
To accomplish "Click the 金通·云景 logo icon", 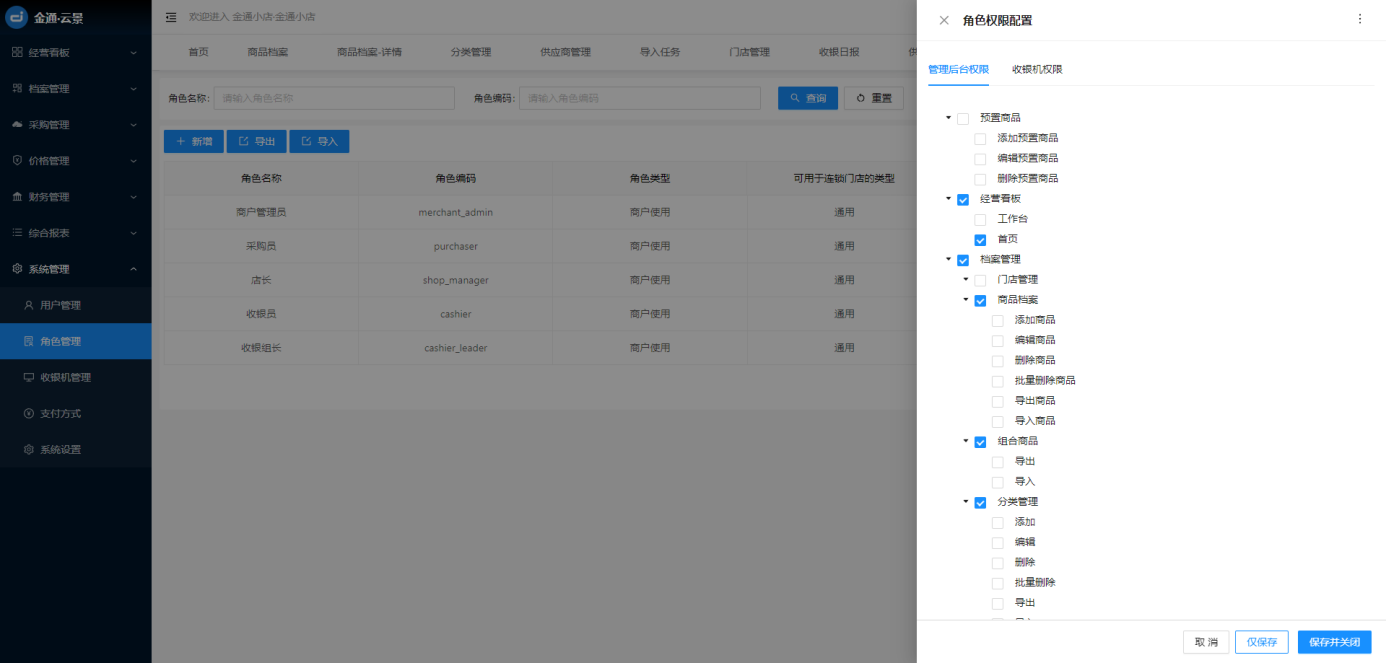I will [17, 17].
